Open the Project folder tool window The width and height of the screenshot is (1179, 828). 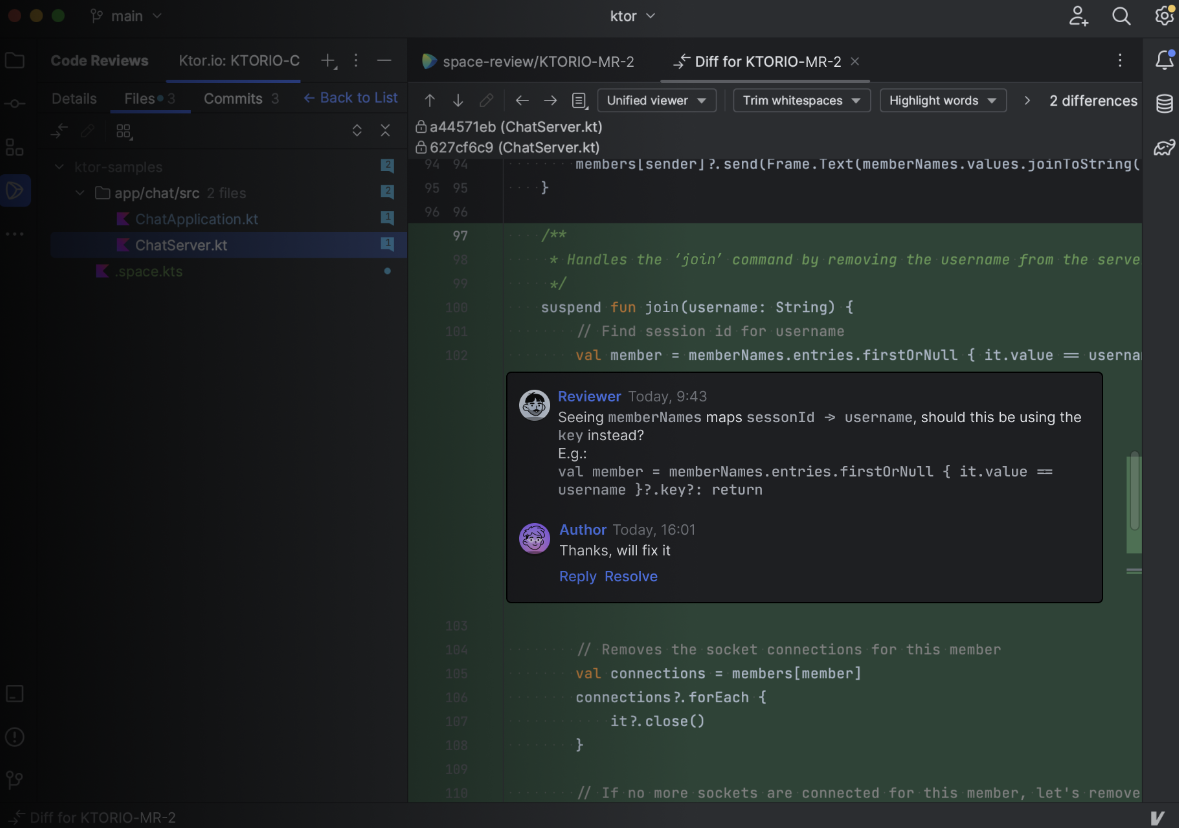coord(15,61)
